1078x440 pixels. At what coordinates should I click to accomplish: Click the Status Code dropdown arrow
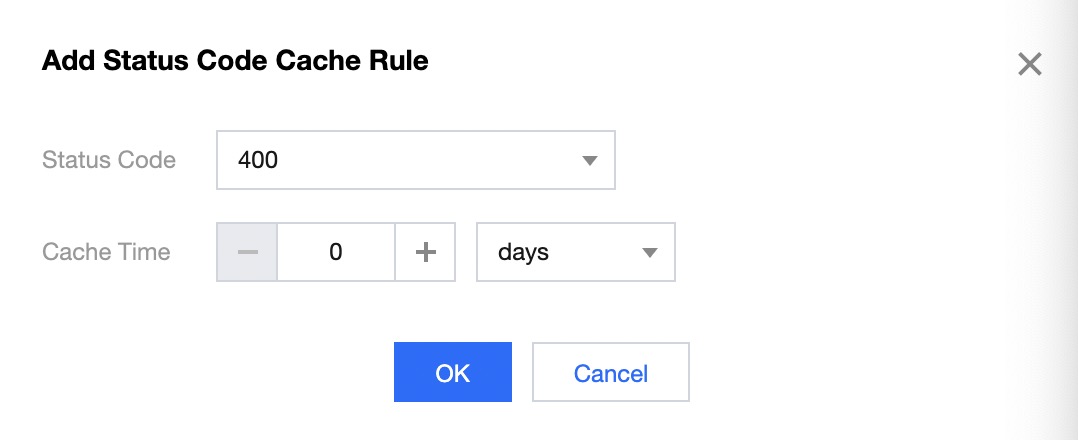pos(589,160)
